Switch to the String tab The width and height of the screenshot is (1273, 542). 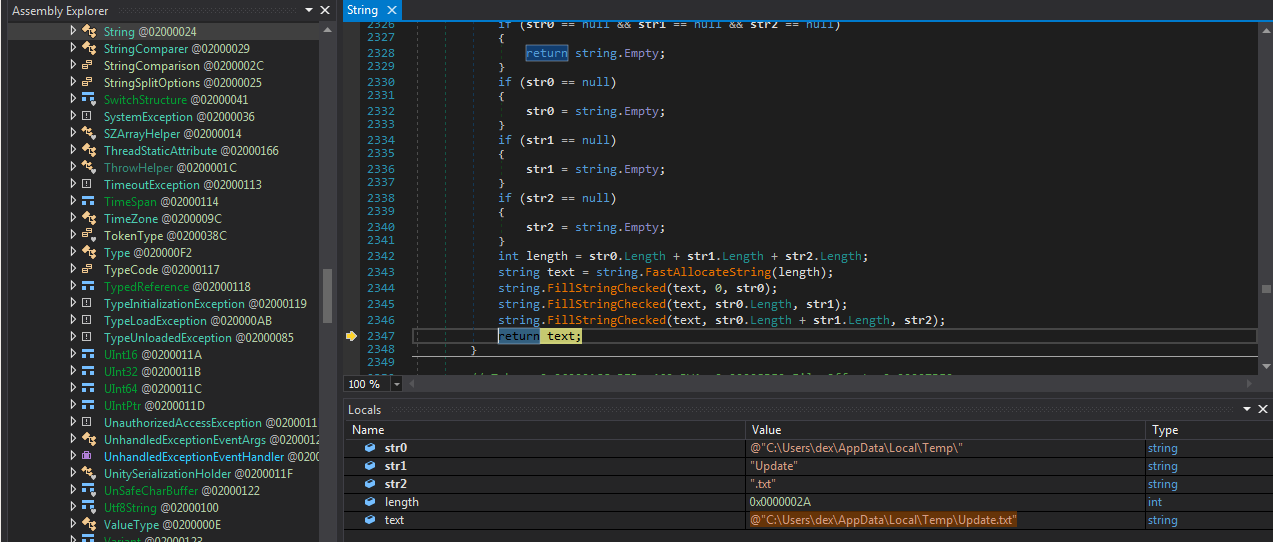(x=362, y=10)
